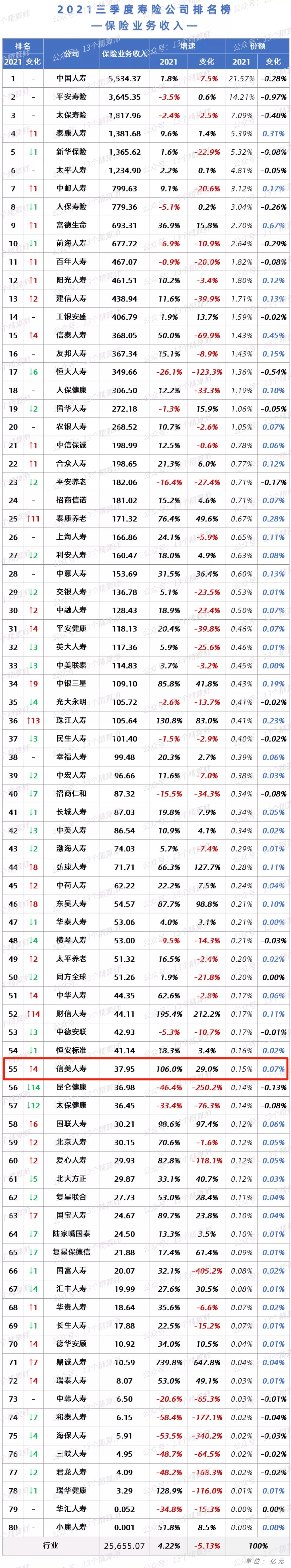Screen dimensions: 291x1568
Task: Click company name 恒大人寿
Action: pyautogui.click(x=71, y=372)
